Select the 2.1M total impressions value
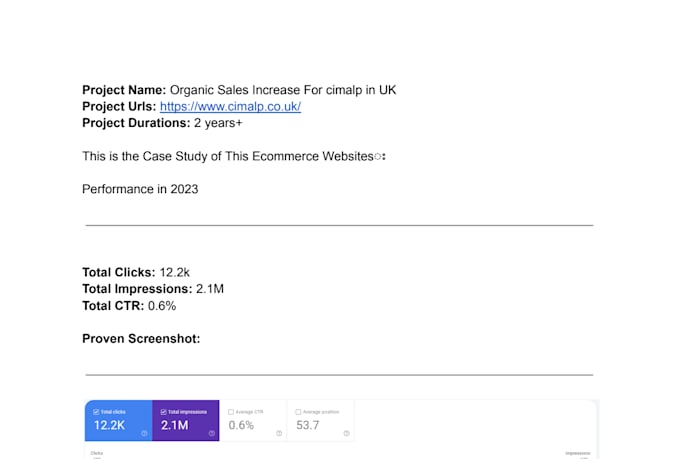 tap(175, 425)
